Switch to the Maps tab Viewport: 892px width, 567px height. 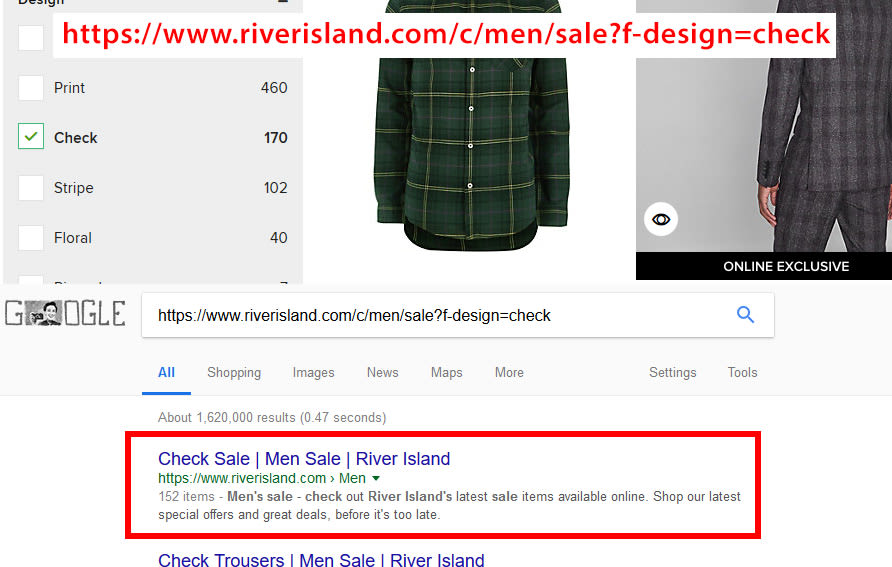[x=447, y=373]
